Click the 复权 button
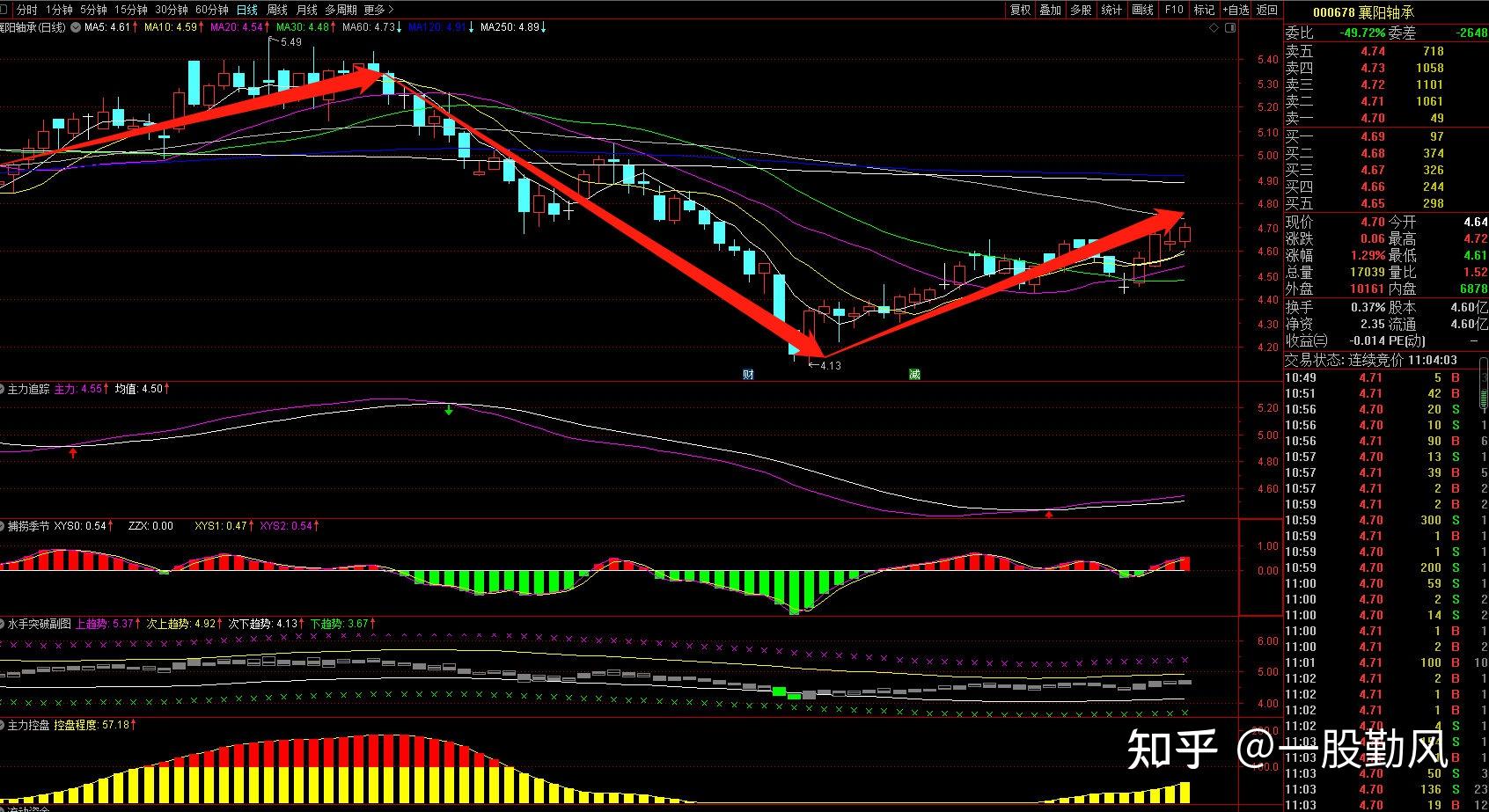This screenshot has height=812, width=1489. pos(1020,10)
